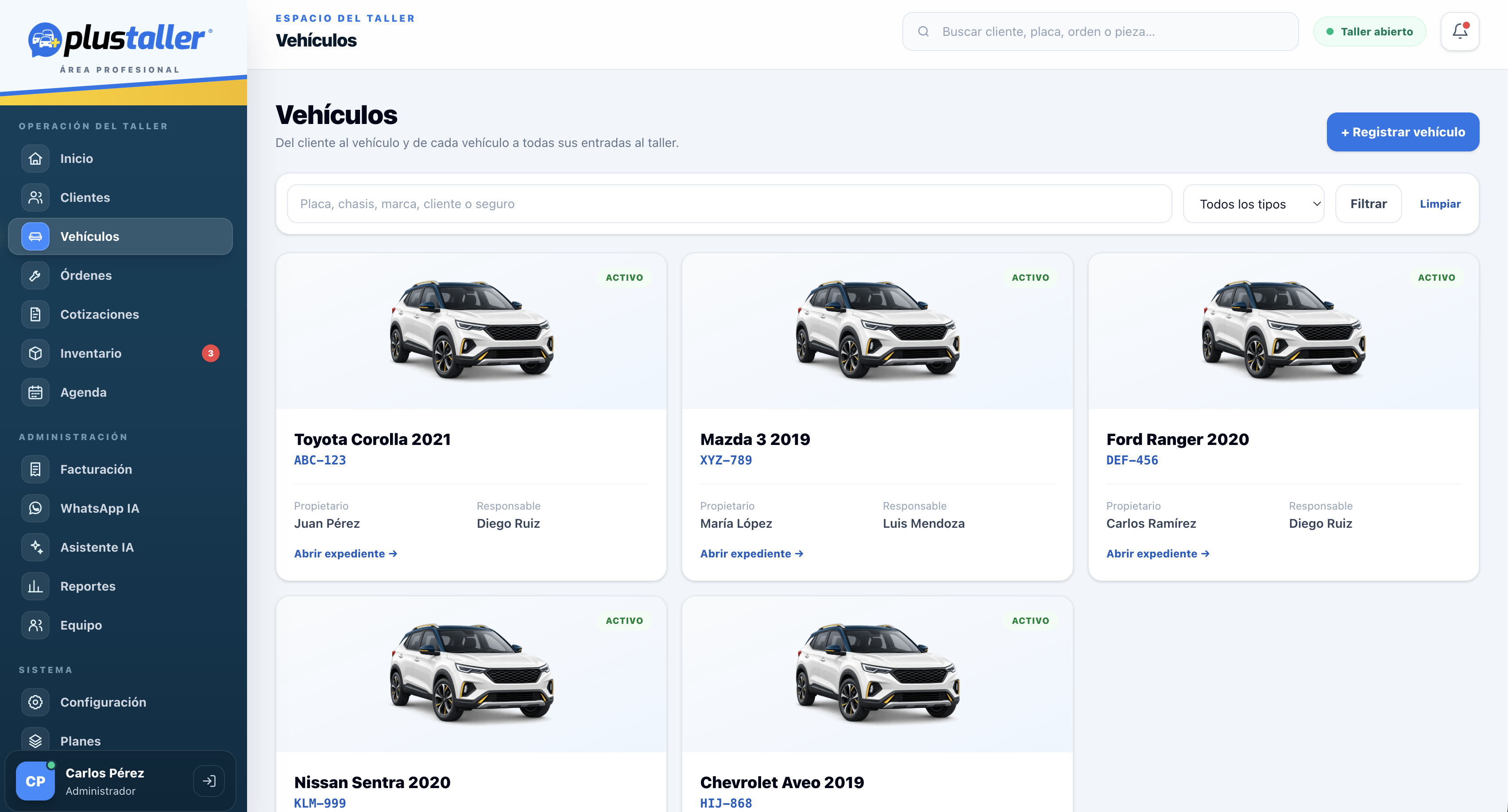Click the Chevrolet Aveo 2019 car image
Viewport: 1508px width, 812px height.
point(878,673)
